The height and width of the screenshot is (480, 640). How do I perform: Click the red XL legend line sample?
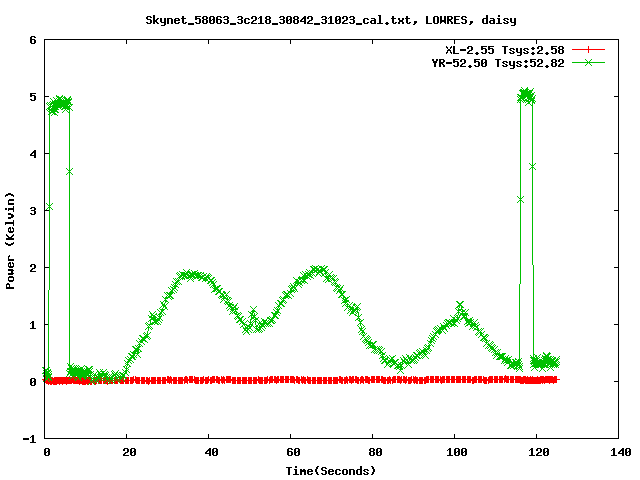coord(588,50)
